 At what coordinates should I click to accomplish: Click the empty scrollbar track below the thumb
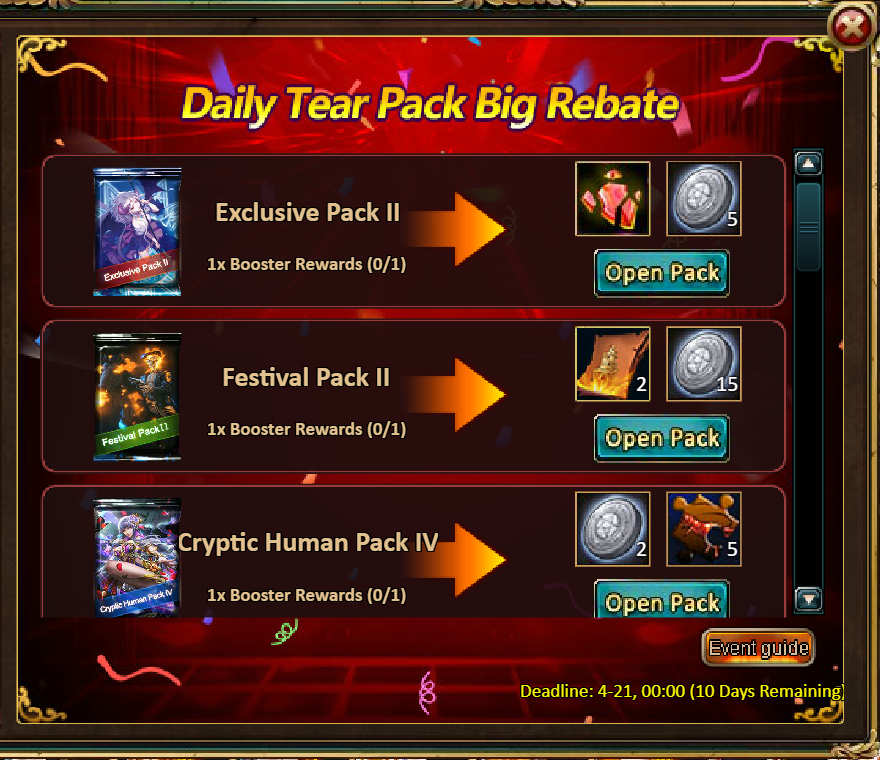click(808, 429)
